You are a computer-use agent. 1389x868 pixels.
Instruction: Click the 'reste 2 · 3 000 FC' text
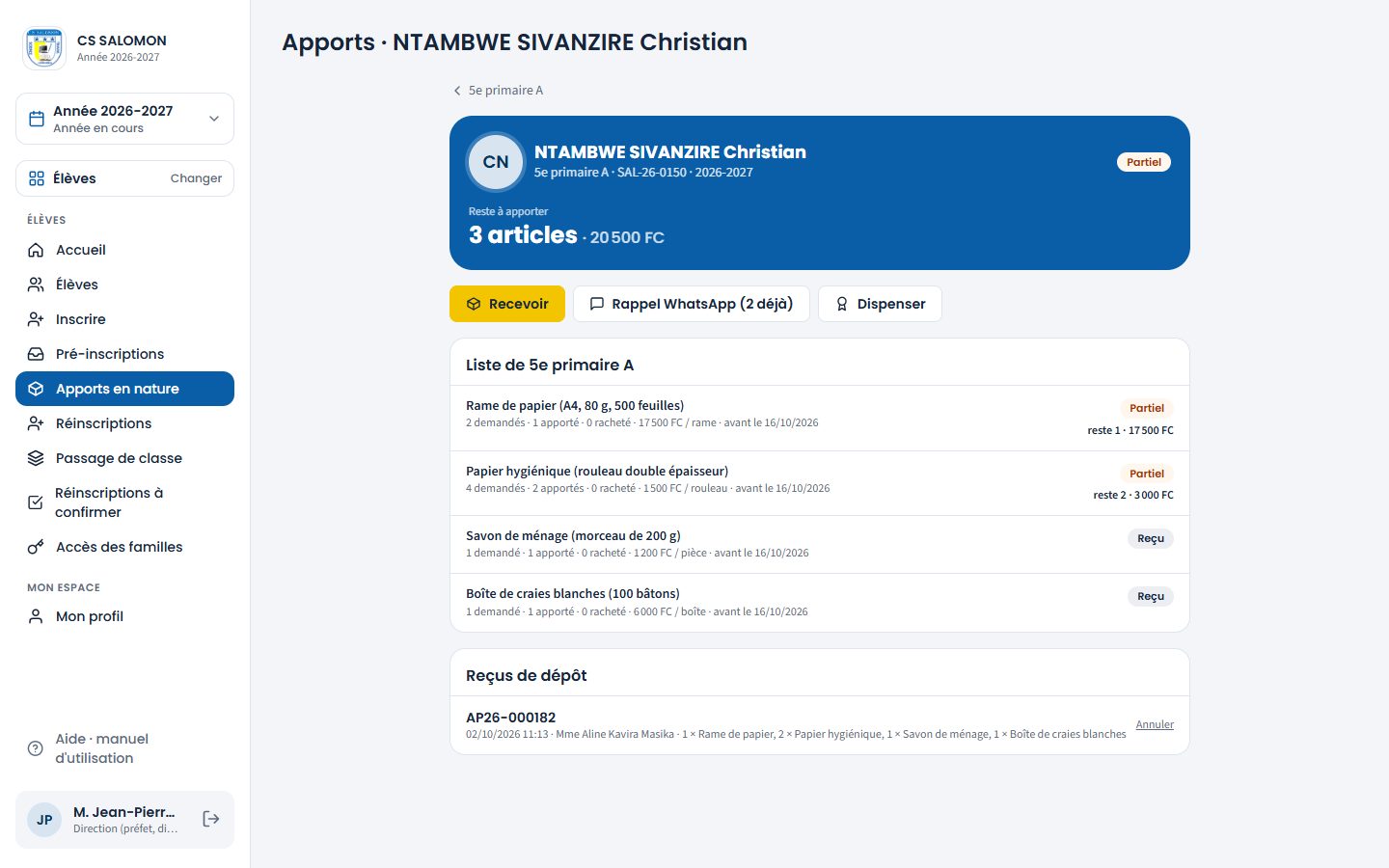click(x=1133, y=495)
